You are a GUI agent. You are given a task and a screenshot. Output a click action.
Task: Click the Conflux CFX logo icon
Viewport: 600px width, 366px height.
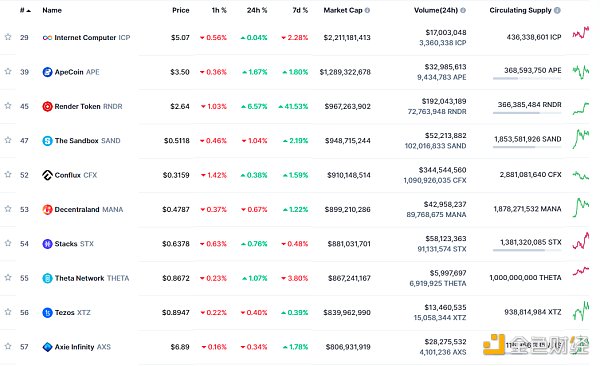[x=47, y=175]
